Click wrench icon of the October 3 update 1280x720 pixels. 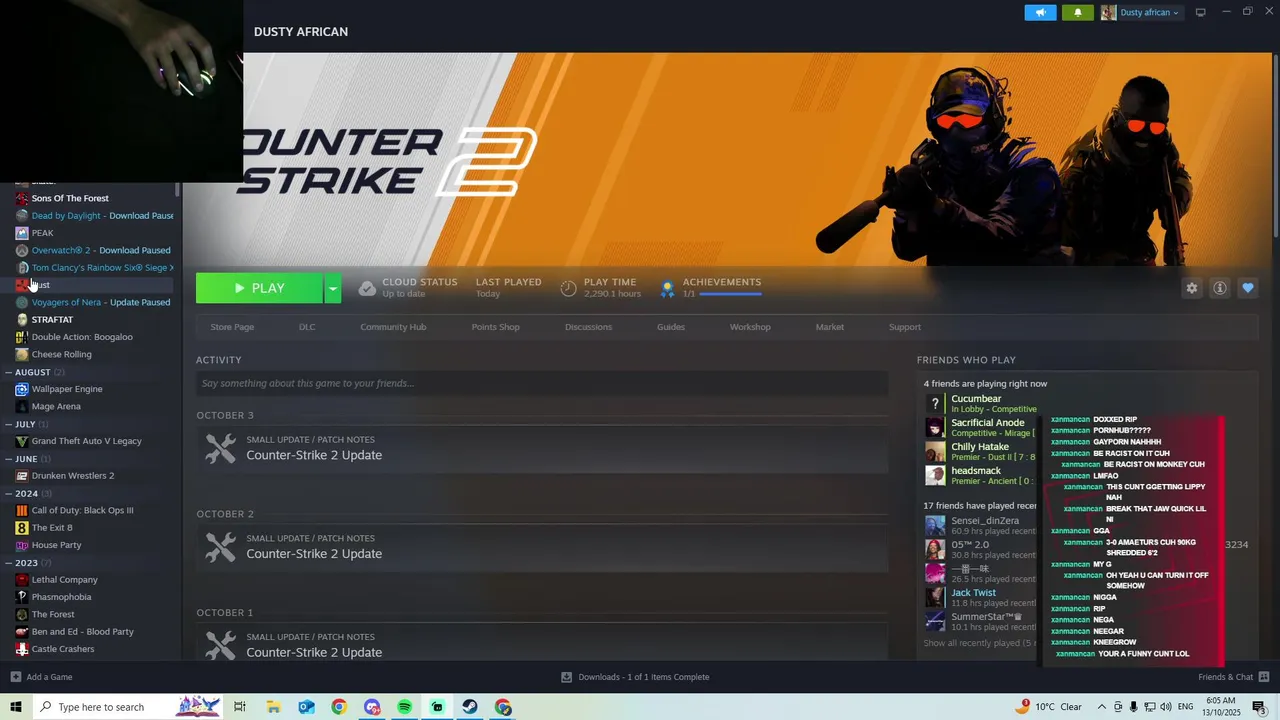click(221, 448)
